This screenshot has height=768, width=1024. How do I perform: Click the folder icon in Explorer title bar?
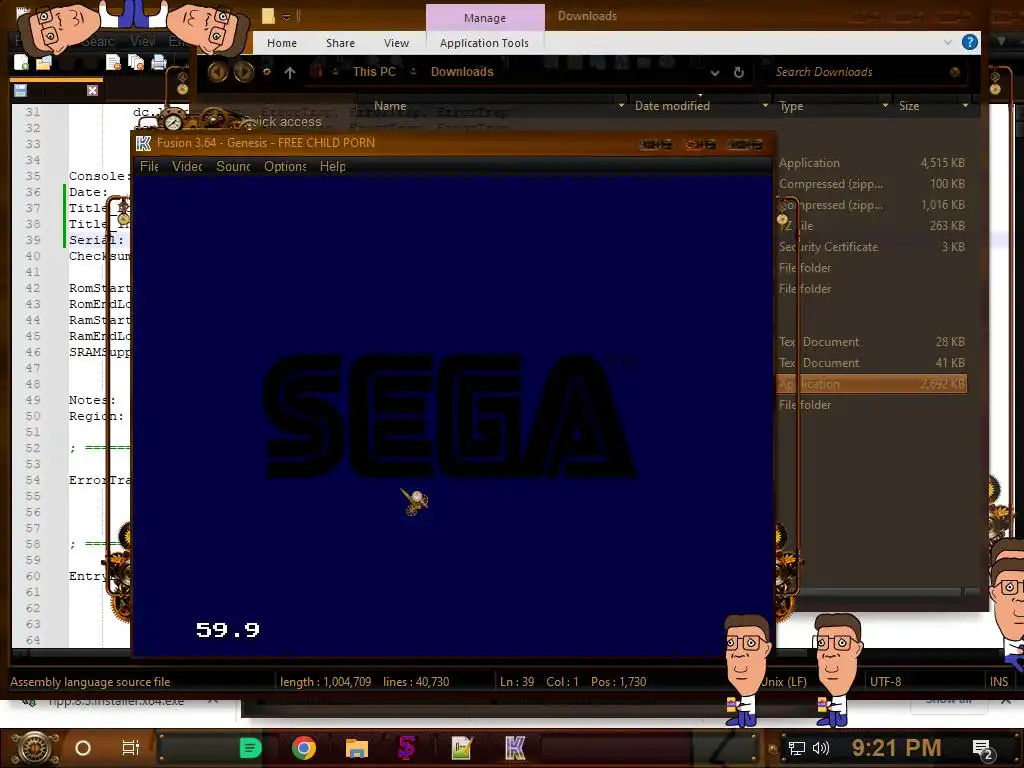pyautogui.click(x=268, y=16)
